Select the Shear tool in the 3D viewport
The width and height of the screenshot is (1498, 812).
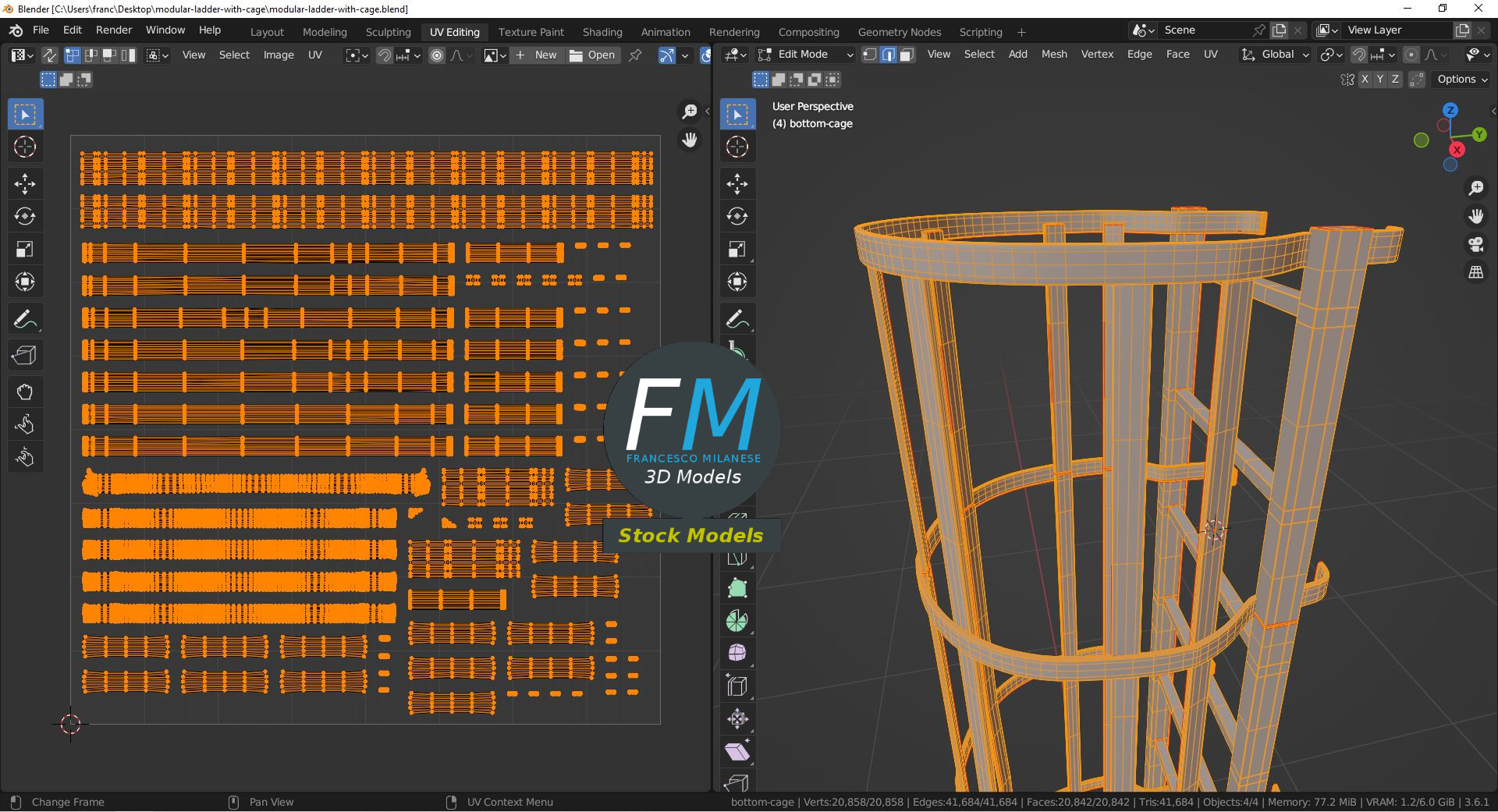(x=737, y=752)
